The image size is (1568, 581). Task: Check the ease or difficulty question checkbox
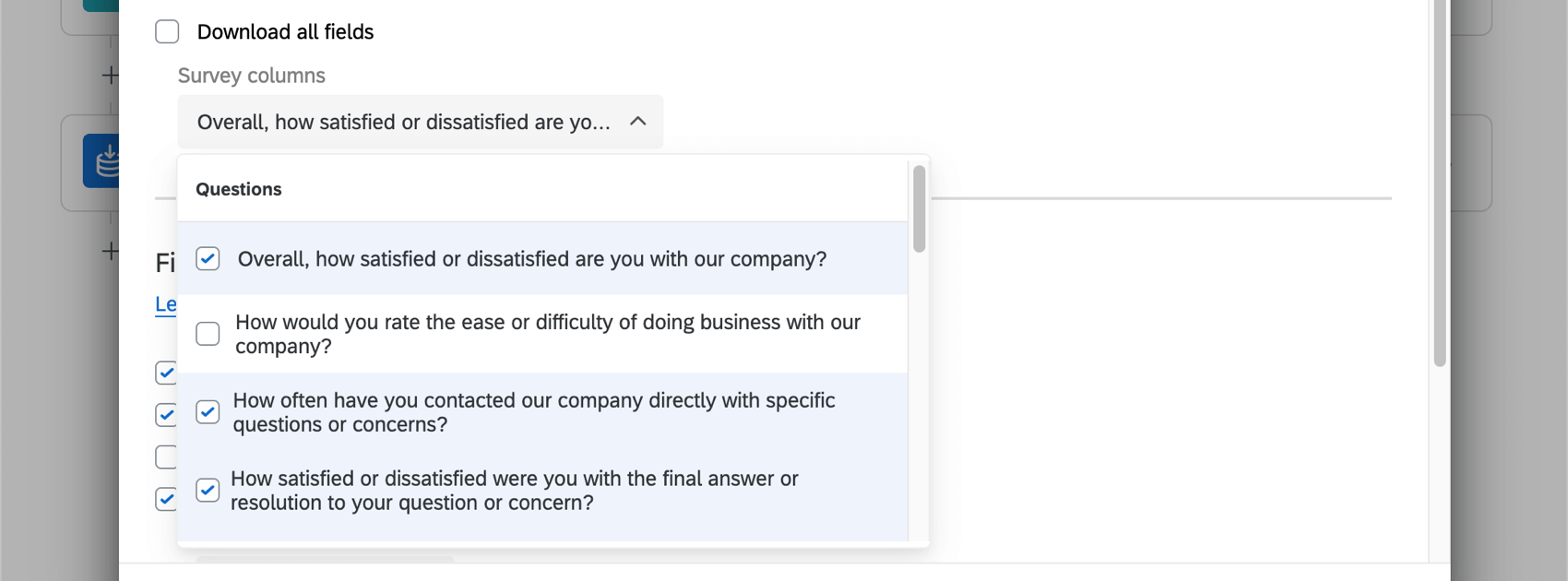click(x=208, y=334)
